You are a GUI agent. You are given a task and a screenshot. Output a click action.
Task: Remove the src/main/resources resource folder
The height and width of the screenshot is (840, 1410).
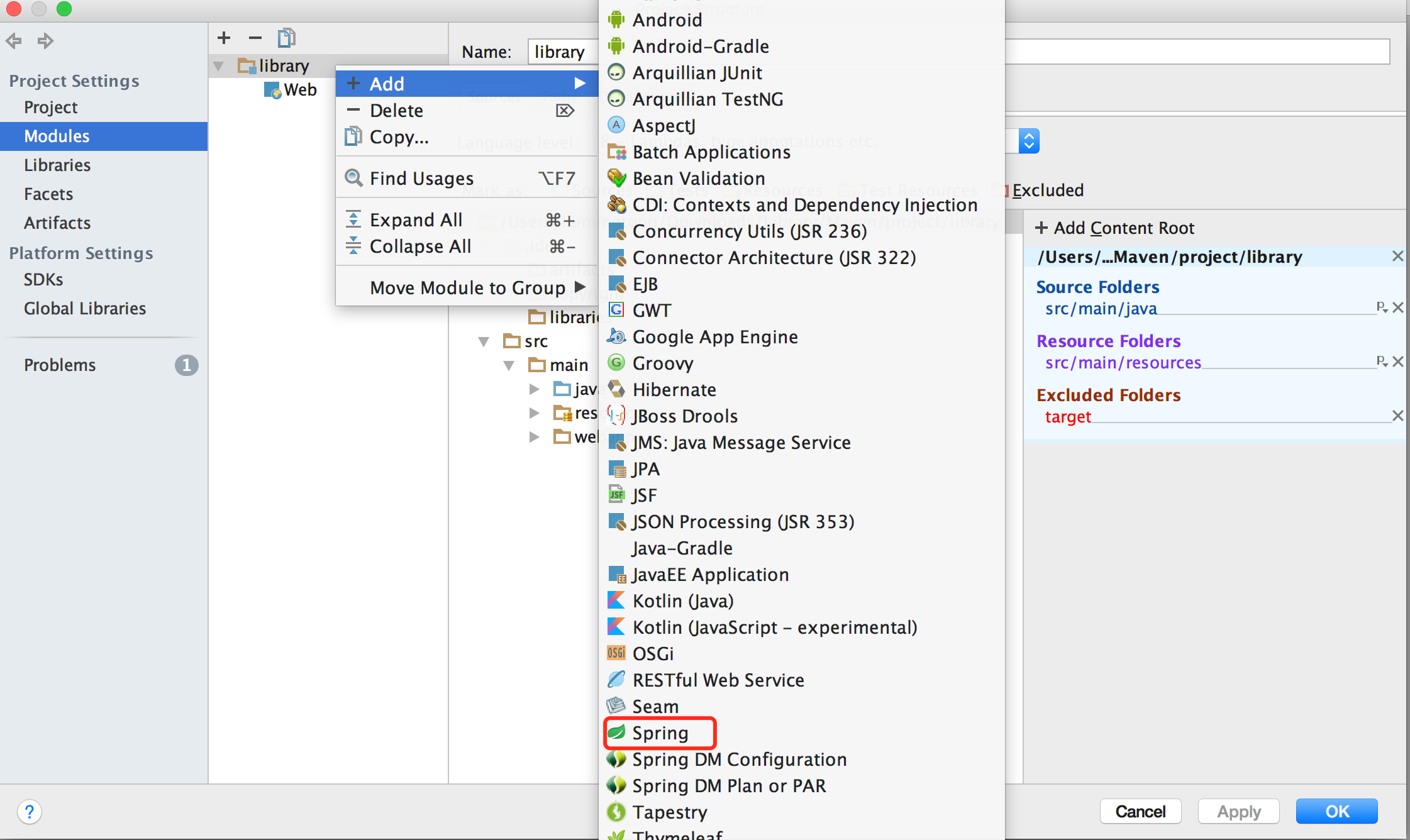pyautogui.click(x=1397, y=362)
